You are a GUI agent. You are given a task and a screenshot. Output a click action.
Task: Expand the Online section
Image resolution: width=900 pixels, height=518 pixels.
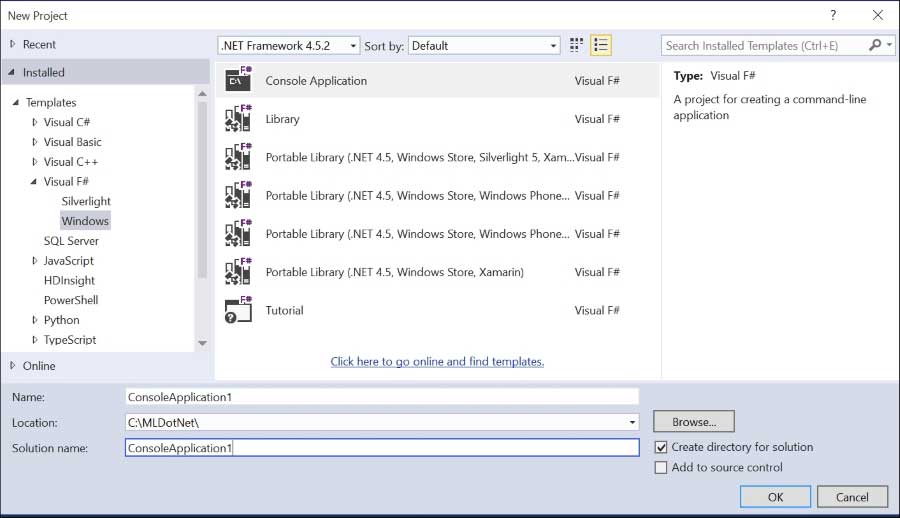pos(13,365)
